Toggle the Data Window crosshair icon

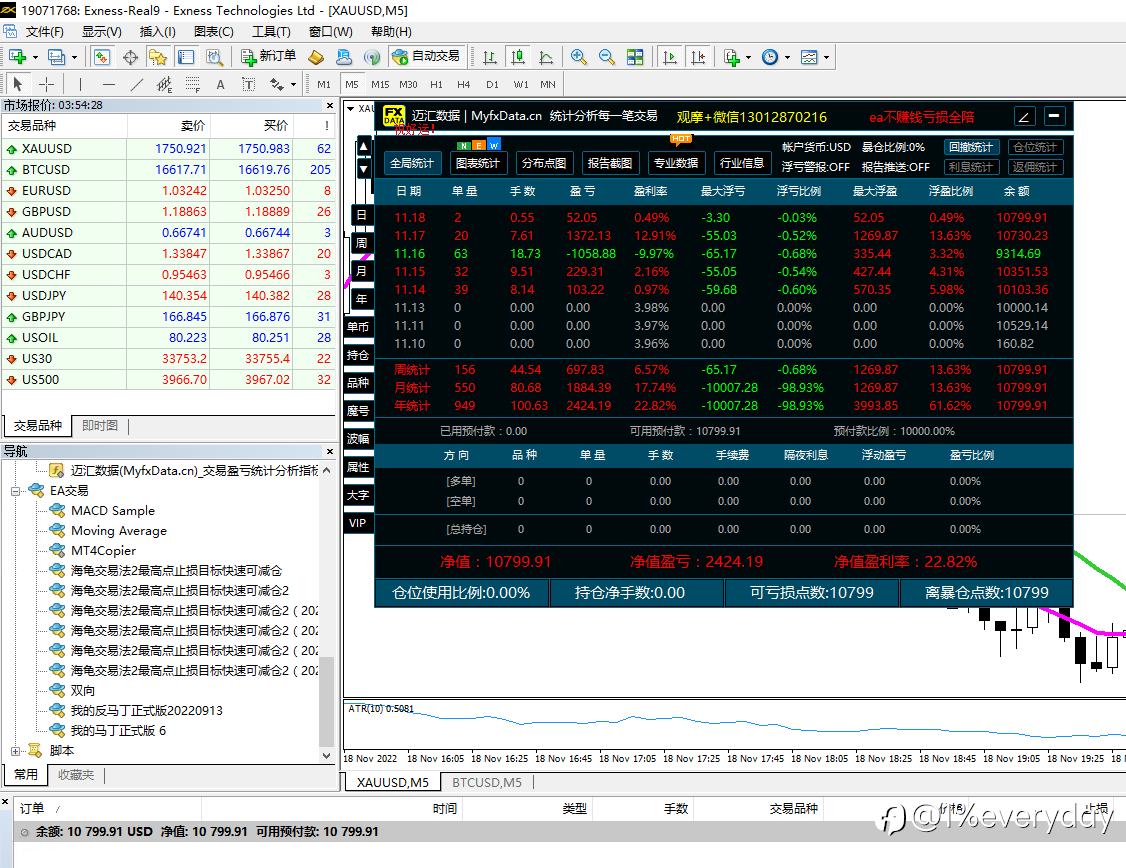coord(130,57)
